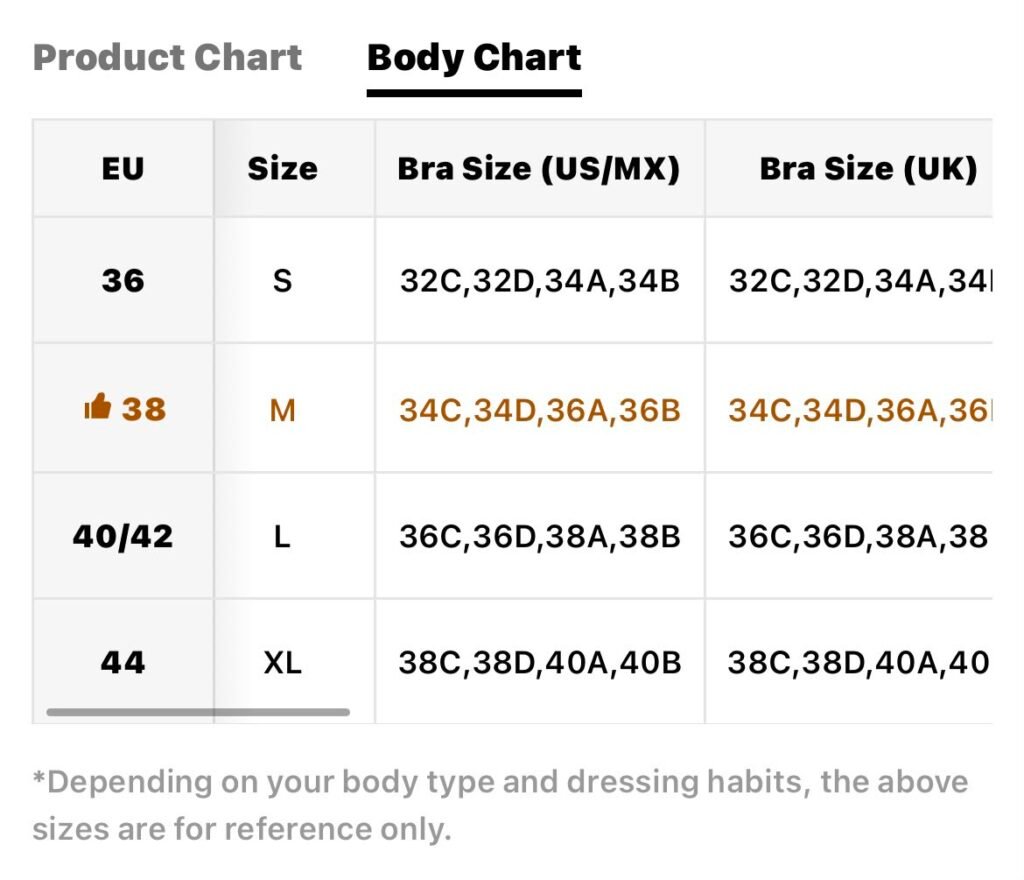
Task: Choose size L in the Size column
Action: (282, 537)
